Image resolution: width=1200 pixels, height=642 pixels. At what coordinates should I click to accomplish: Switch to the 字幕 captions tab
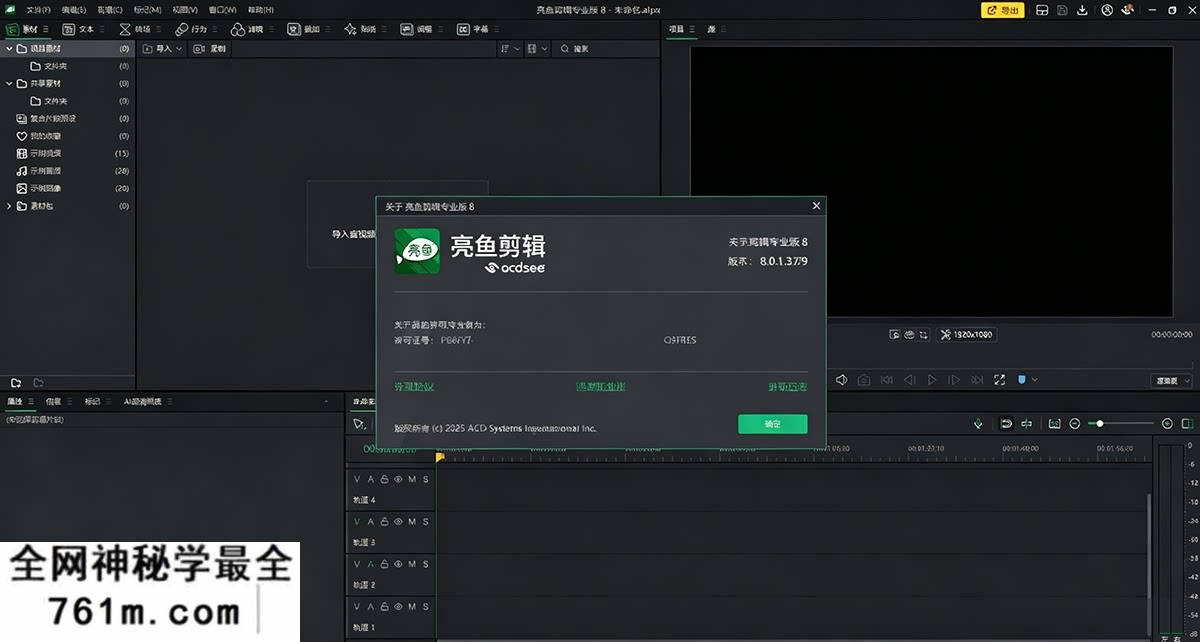click(472, 30)
